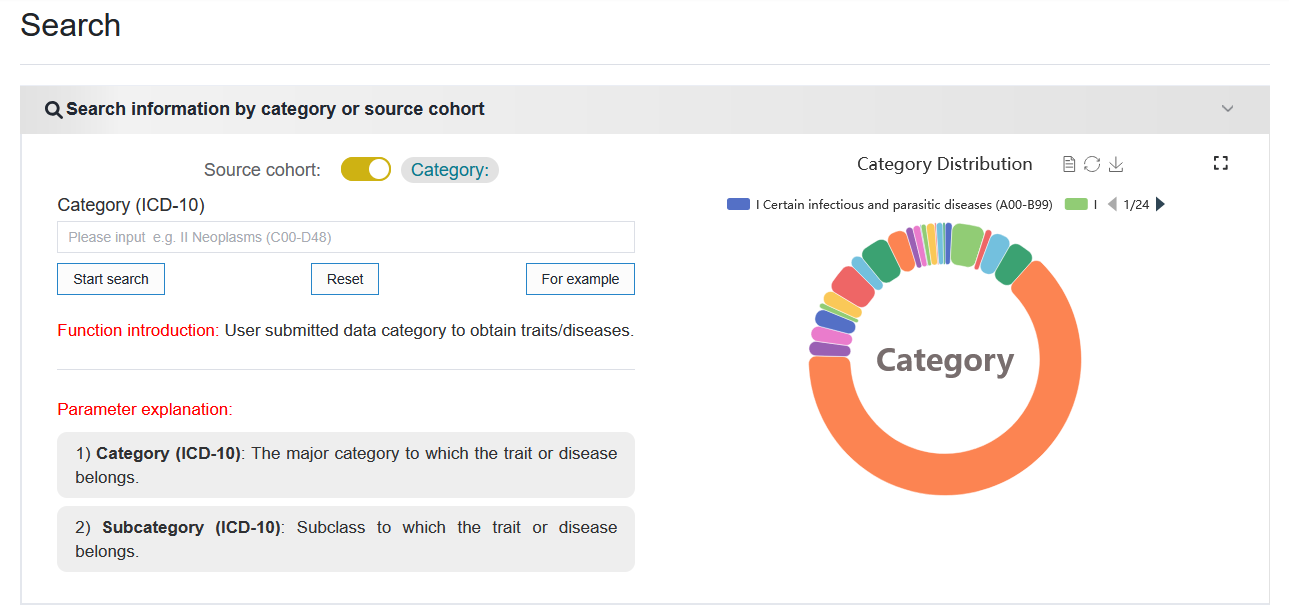Toggle the green second legend swatch
The height and width of the screenshot is (609, 1289).
(x=1076, y=204)
